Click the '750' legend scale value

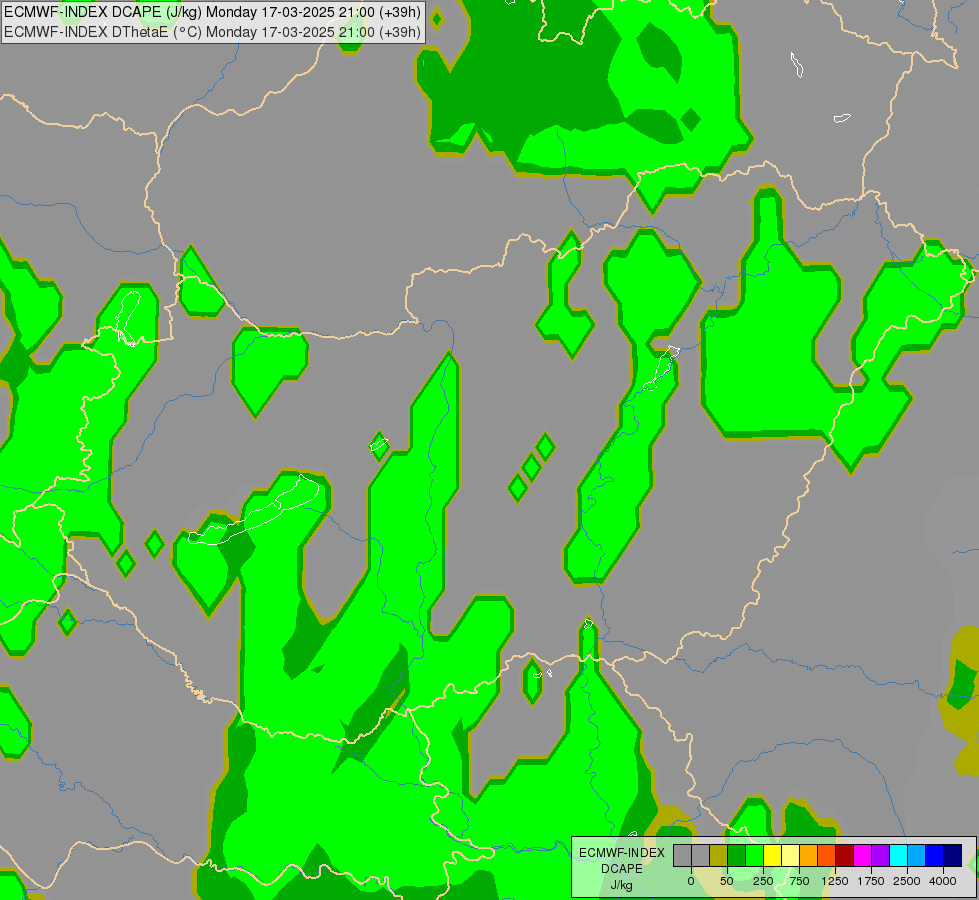[x=799, y=881]
